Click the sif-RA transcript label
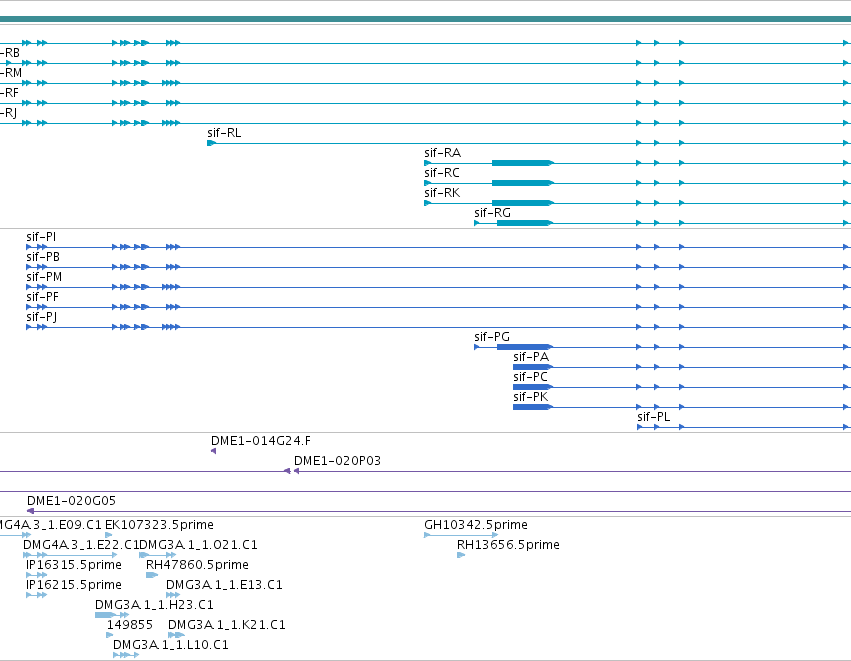 442,153
